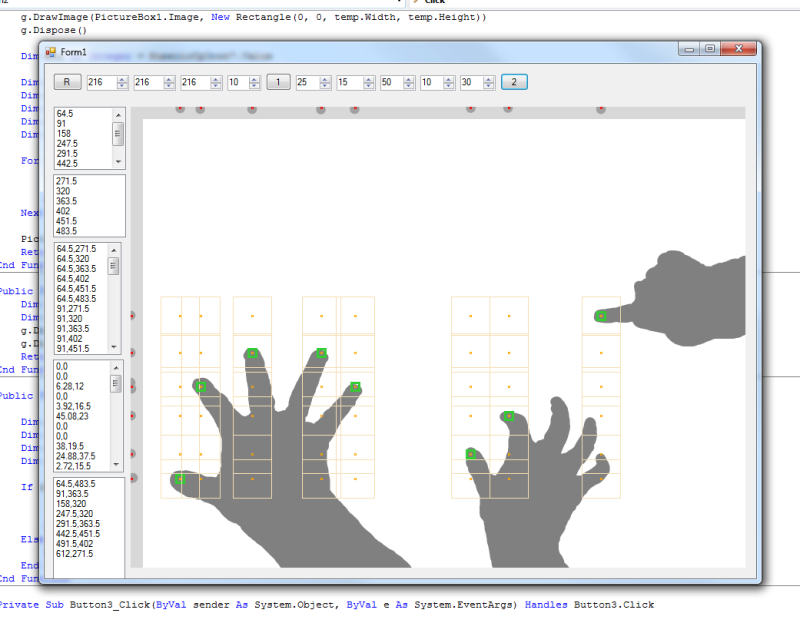The height and width of the screenshot is (623, 800).
Task: Select the "442.5" list row
Action: (x=67, y=164)
